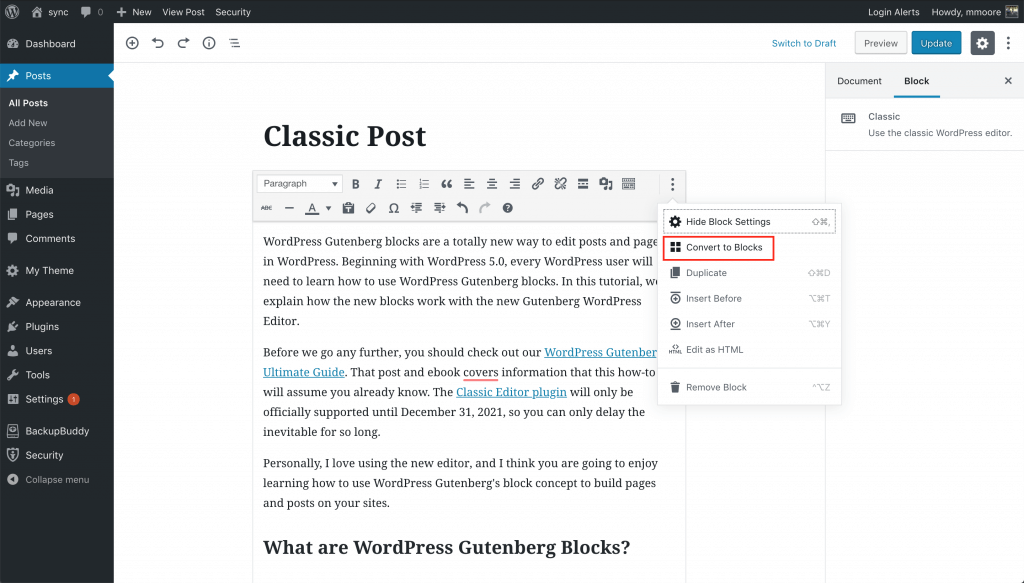Paste as text with the clipboard icon

[348, 208]
